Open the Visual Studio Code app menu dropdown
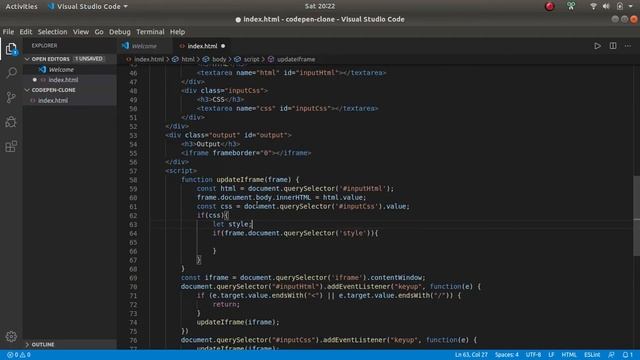 pyautogui.click(x=88, y=7)
